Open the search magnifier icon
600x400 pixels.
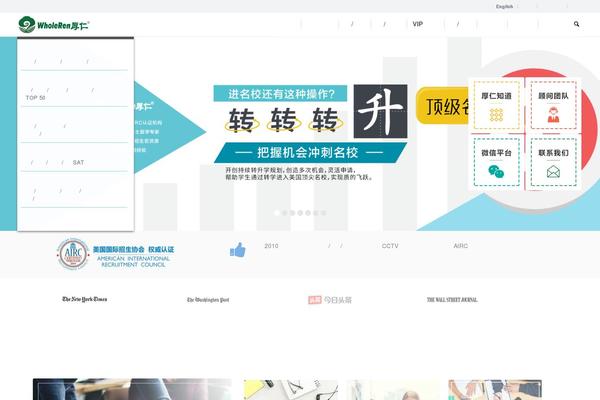(576, 24)
